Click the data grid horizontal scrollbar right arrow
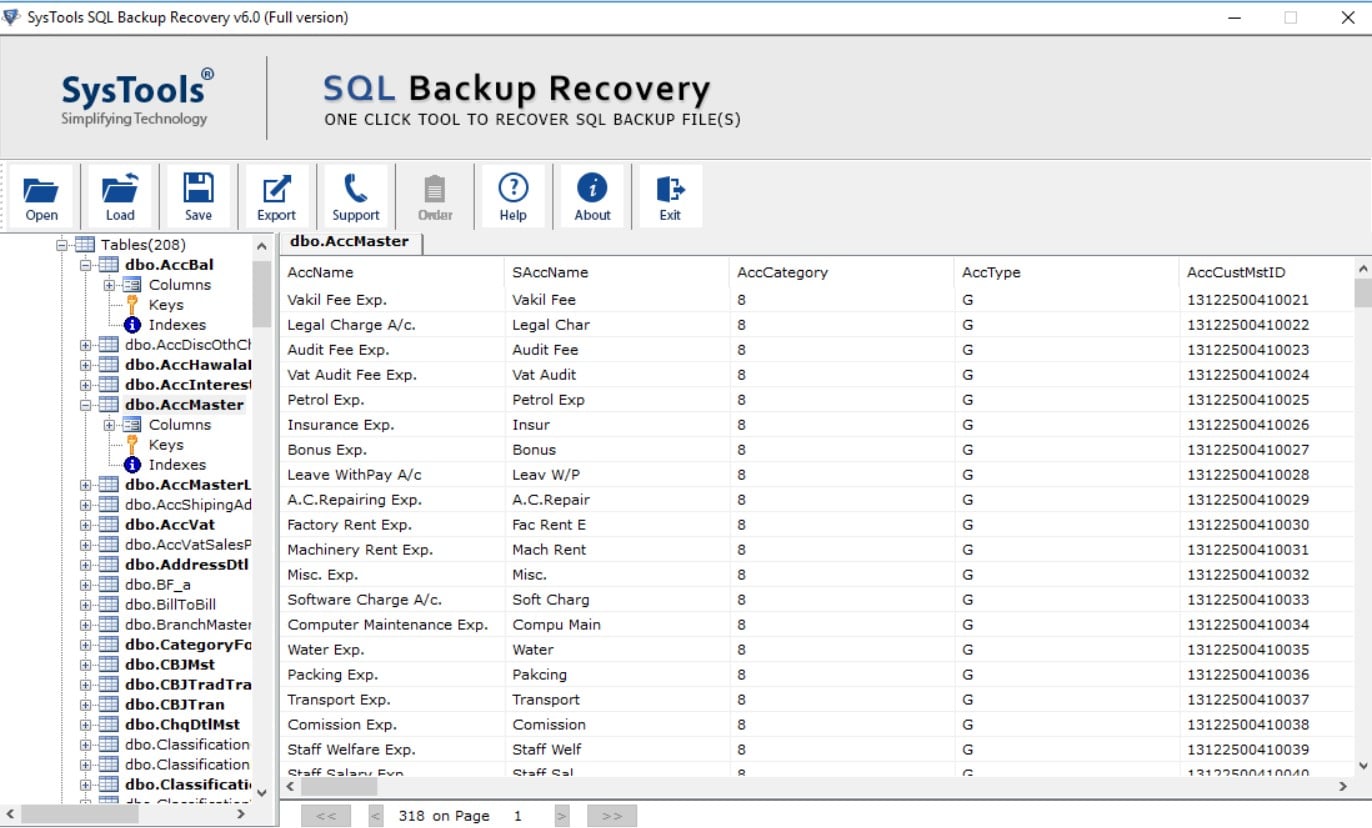Screen dimensions: 1372x828 click(1343, 787)
